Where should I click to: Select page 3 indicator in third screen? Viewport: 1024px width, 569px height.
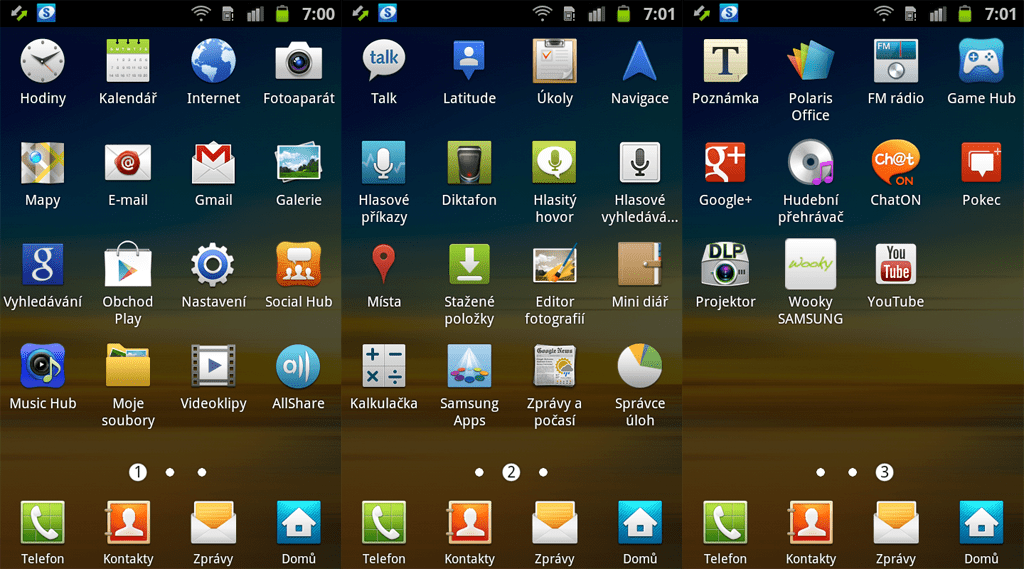(x=884, y=472)
